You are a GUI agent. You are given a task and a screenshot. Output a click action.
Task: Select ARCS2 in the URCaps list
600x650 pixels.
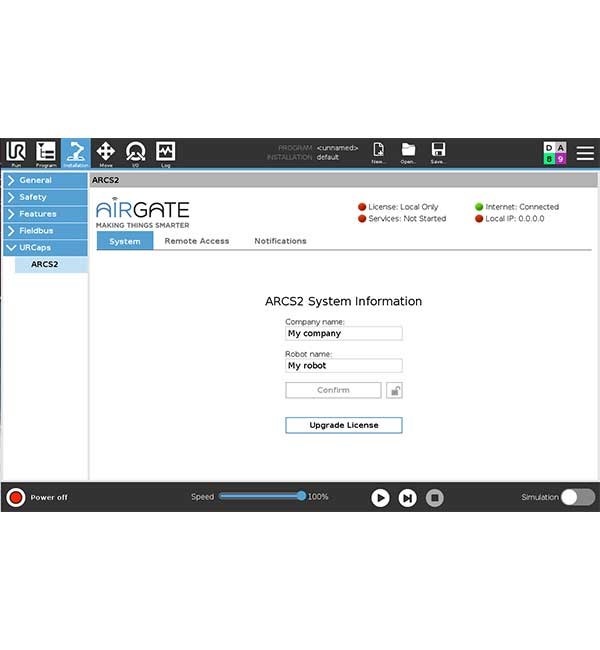(51, 264)
